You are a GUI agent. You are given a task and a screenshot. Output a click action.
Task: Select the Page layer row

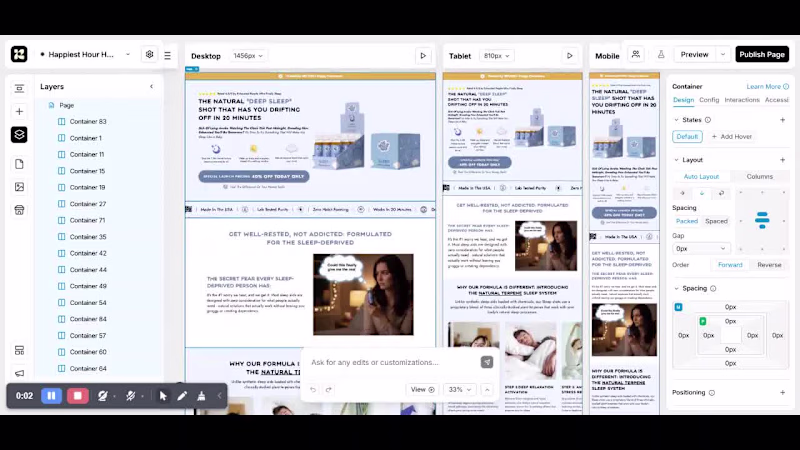[66, 105]
